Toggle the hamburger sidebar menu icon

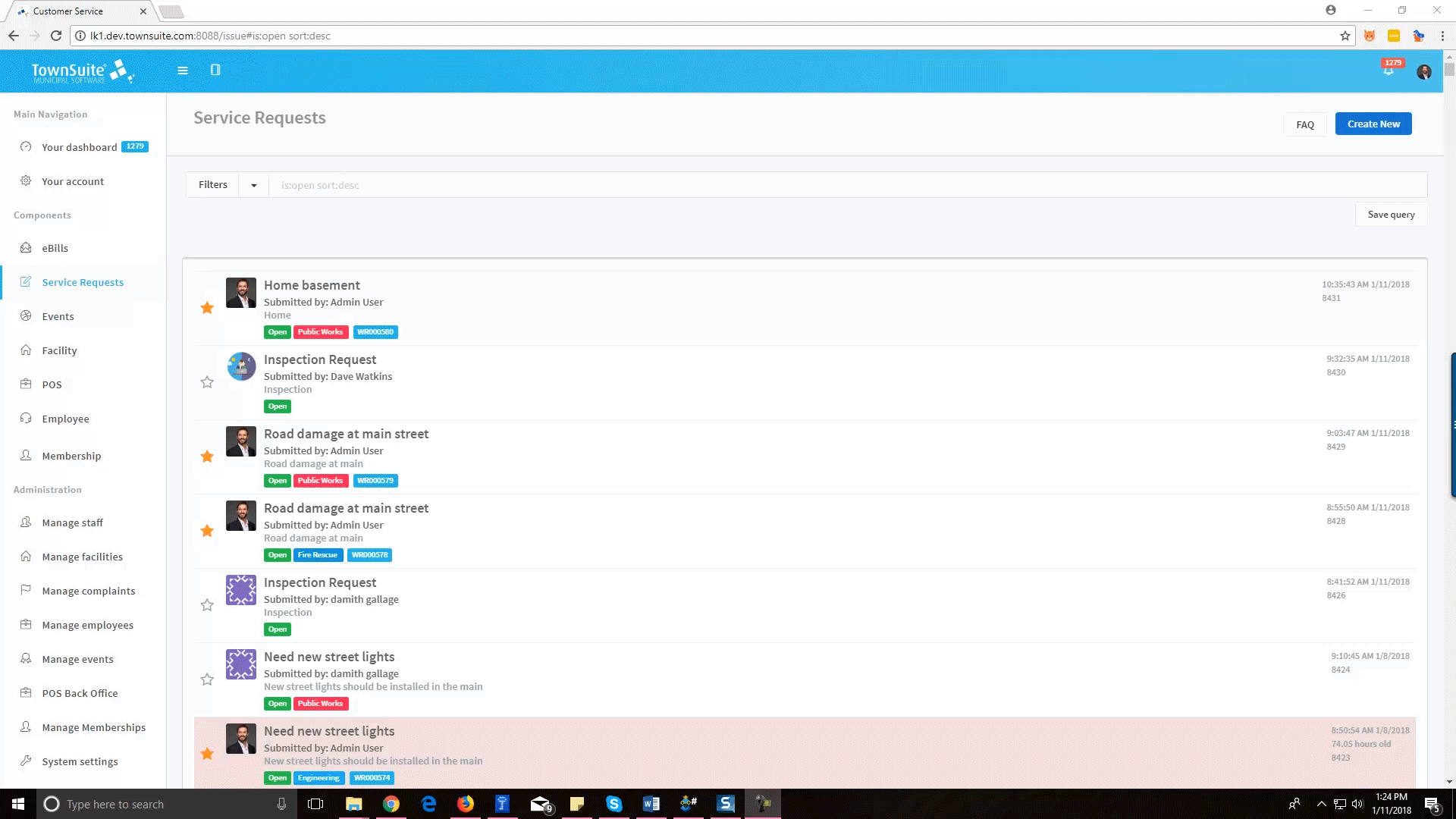click(182, 70)
